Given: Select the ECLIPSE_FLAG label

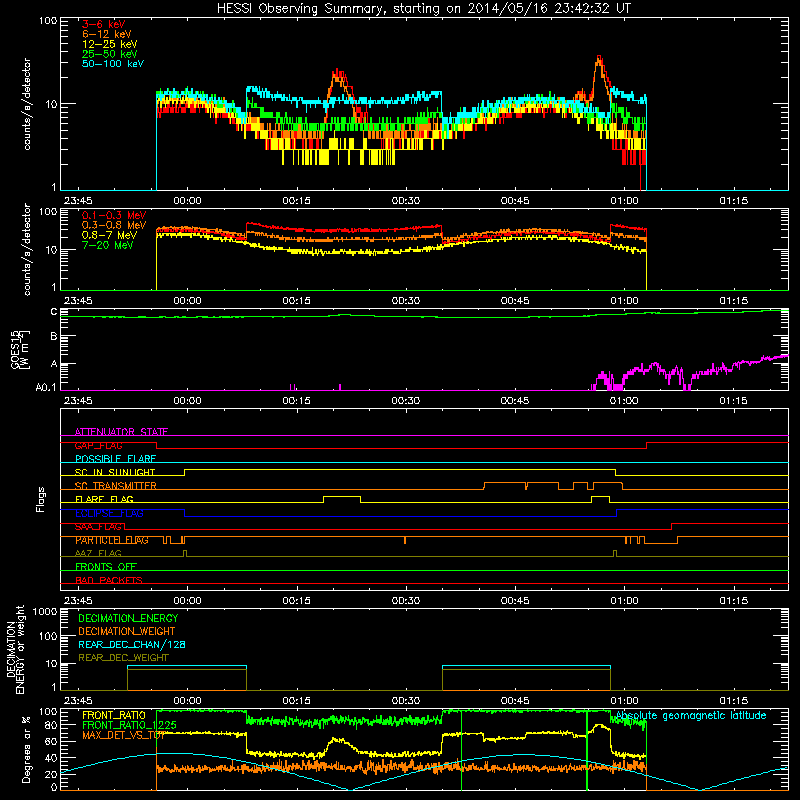Looking at the screenshot, I should [x=109, y=513].
